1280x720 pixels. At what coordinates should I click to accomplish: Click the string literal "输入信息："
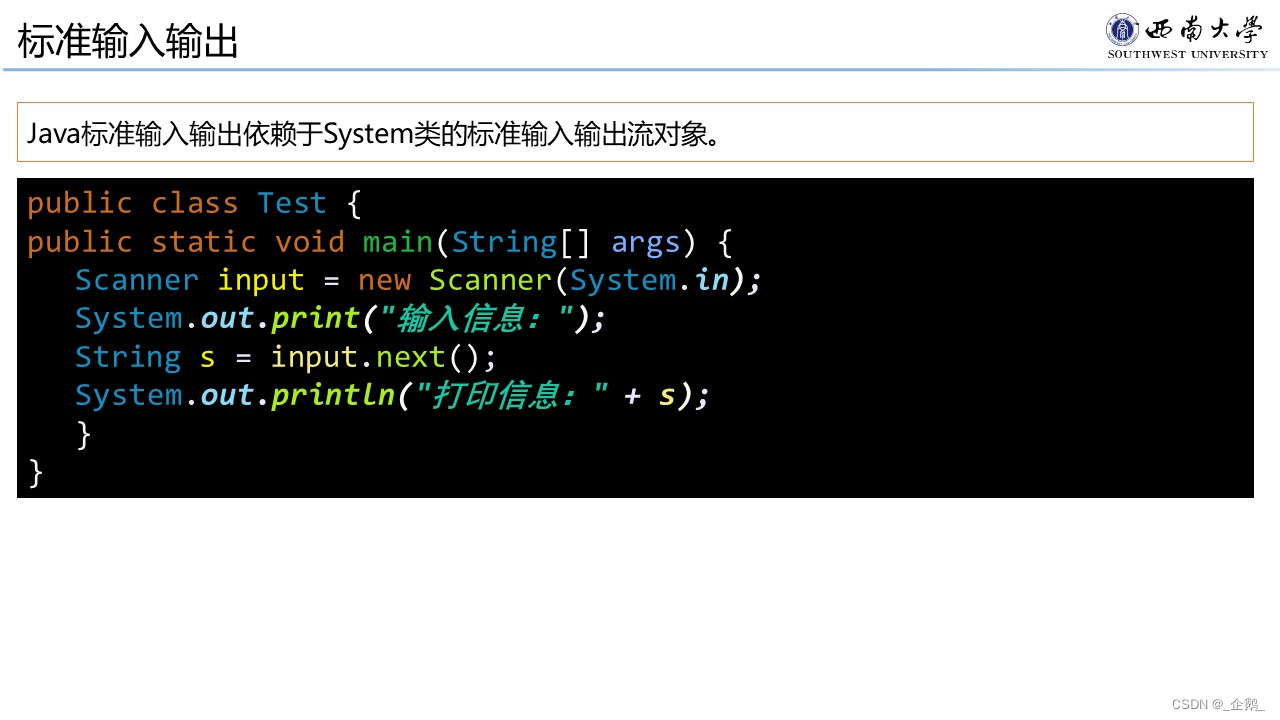(x=476, y=318)
